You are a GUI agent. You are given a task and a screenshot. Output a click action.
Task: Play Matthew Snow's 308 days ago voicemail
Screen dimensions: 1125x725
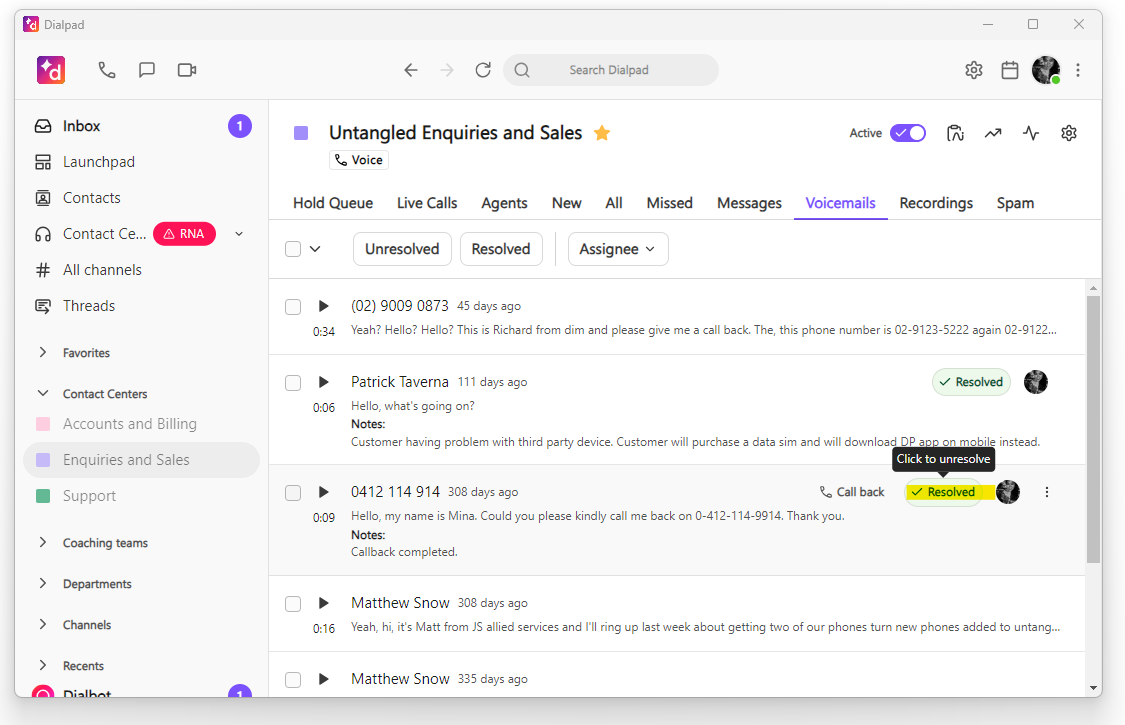coord(324,603)
